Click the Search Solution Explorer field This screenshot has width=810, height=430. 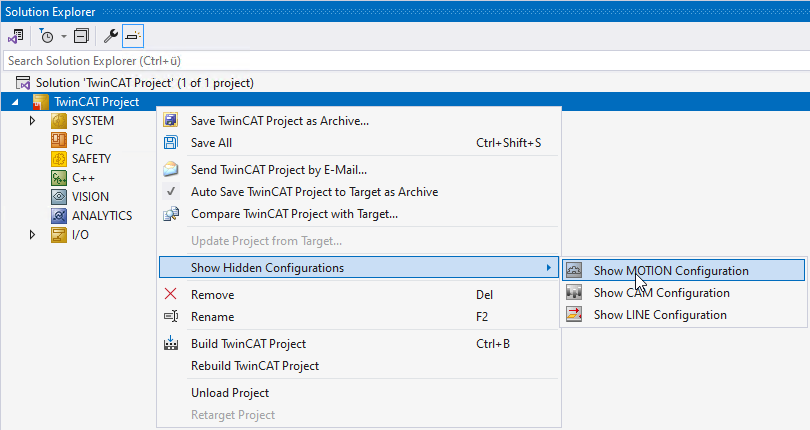click(405, 61)
